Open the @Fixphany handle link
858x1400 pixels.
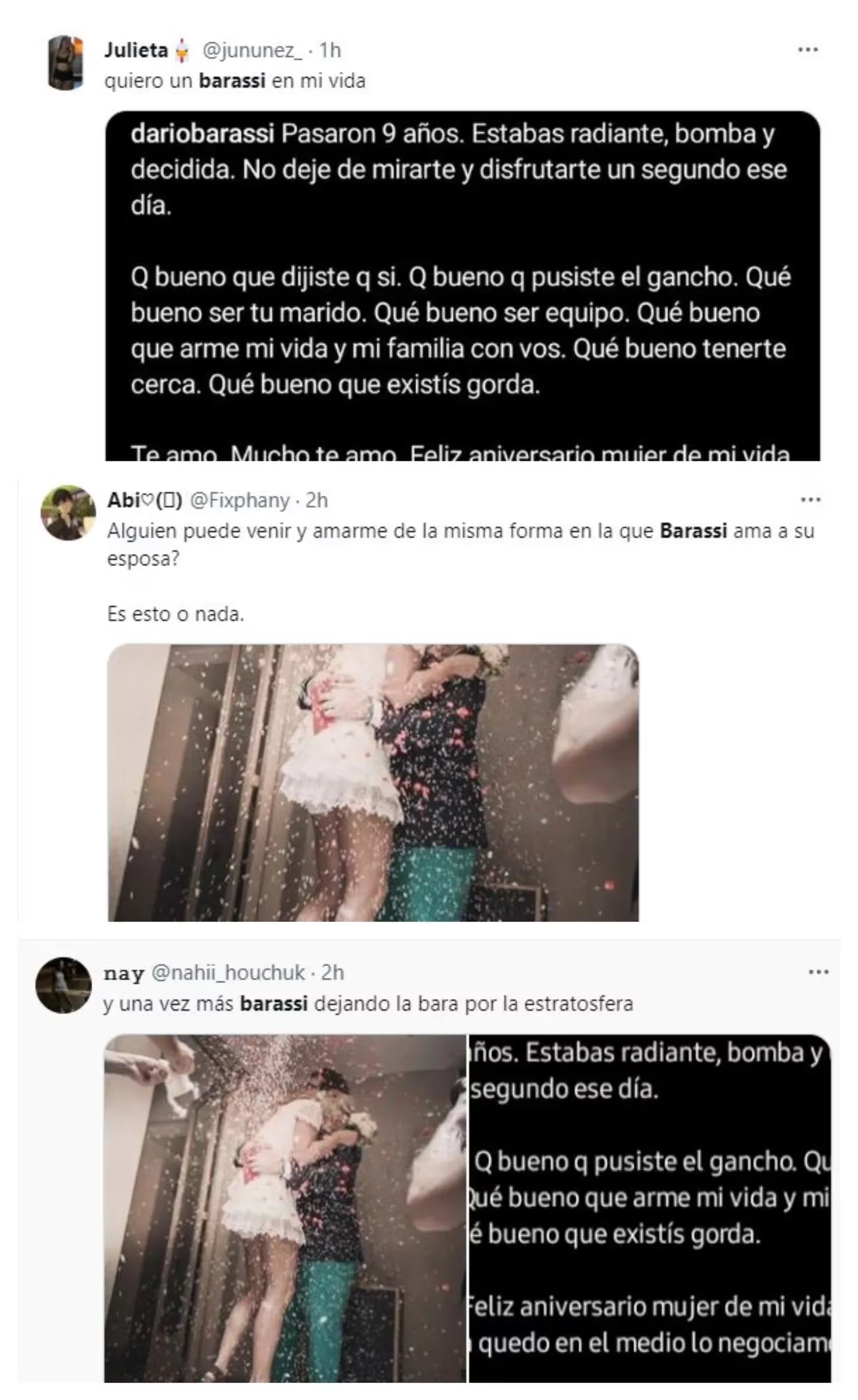(x=240, y=501)
